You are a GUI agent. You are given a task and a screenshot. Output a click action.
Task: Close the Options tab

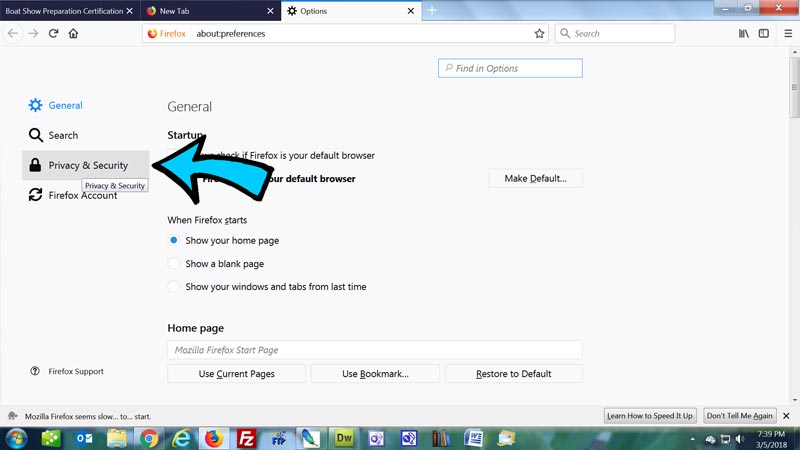click(x=411, y=11)
